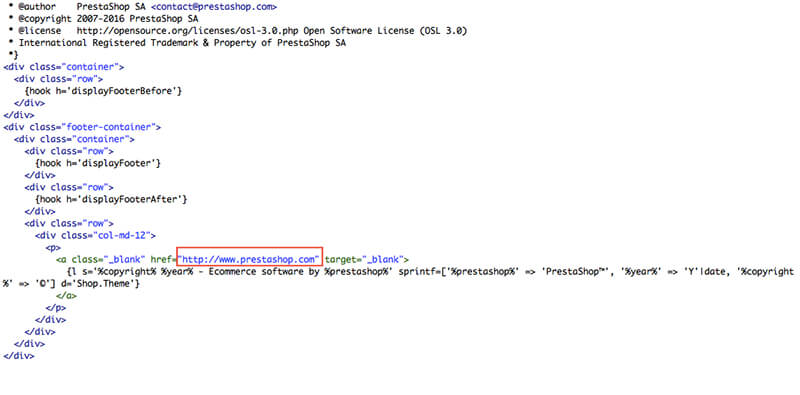
Task: Click the d='Shop.Theme'} text
Action: 100,283
